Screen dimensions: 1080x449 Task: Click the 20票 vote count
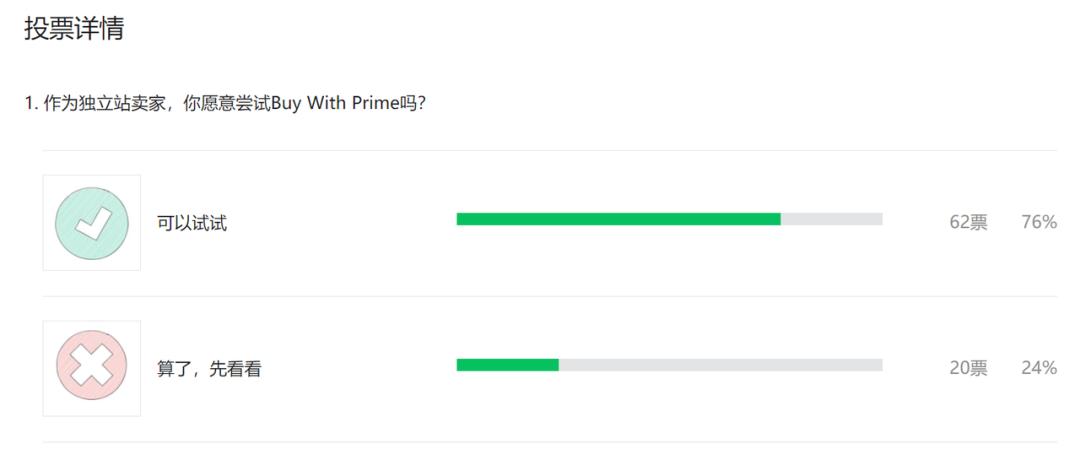coord(968,368)
